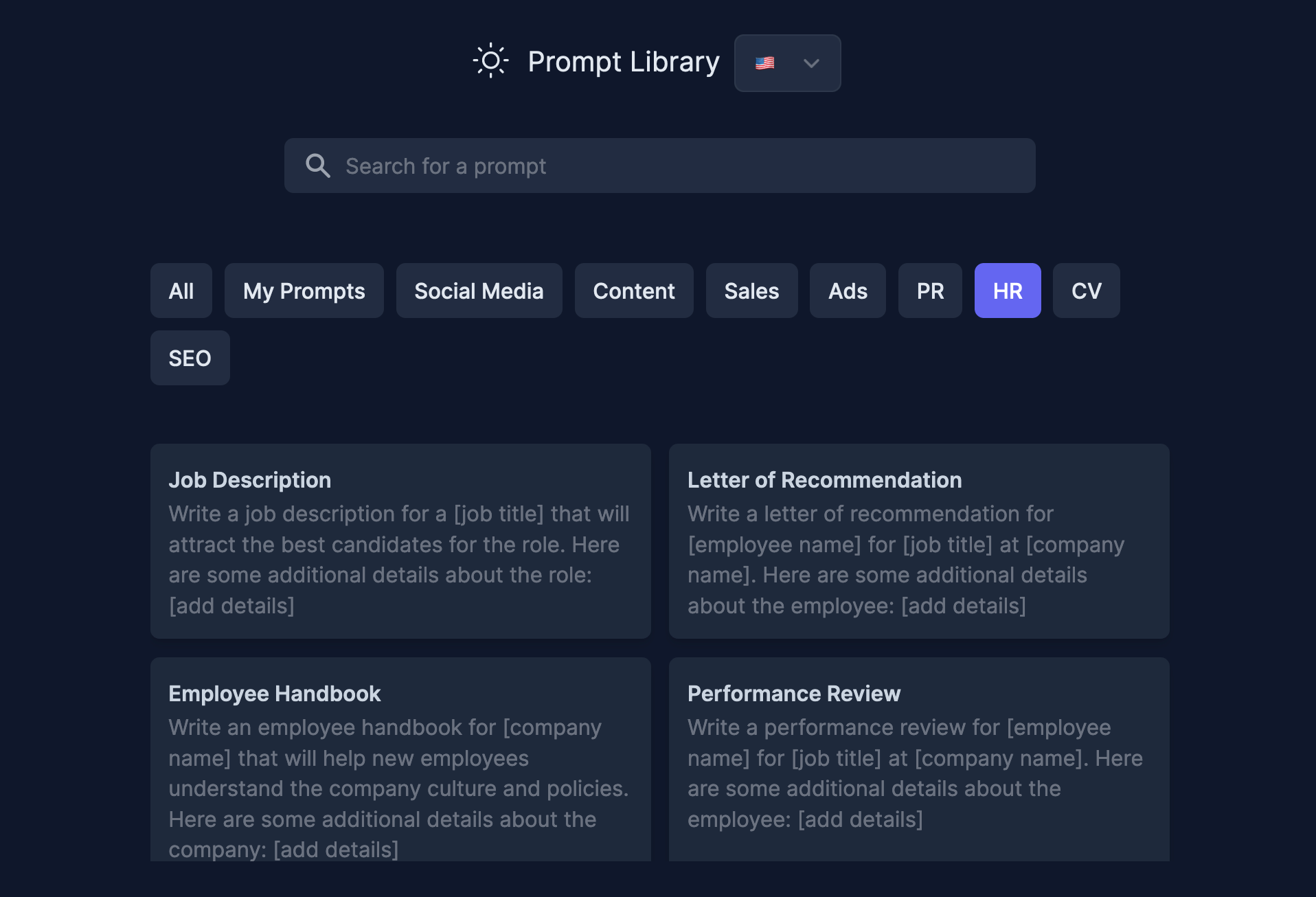1316x897 pixels.
Task: Open the Content prompt category
Action: pyautogui.click(x=633, y=291)
